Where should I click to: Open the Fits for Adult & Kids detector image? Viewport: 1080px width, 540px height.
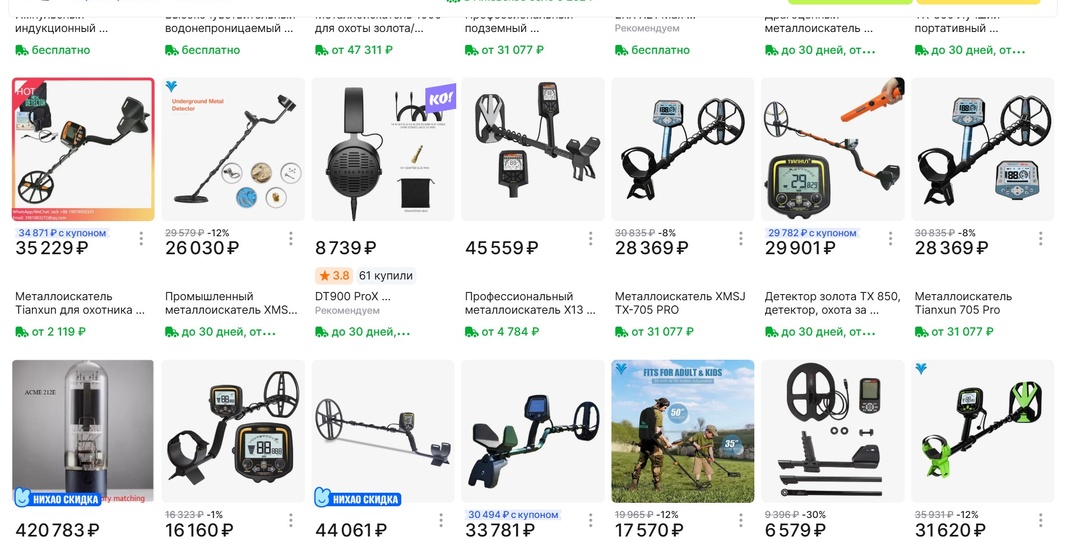(683, 431)
